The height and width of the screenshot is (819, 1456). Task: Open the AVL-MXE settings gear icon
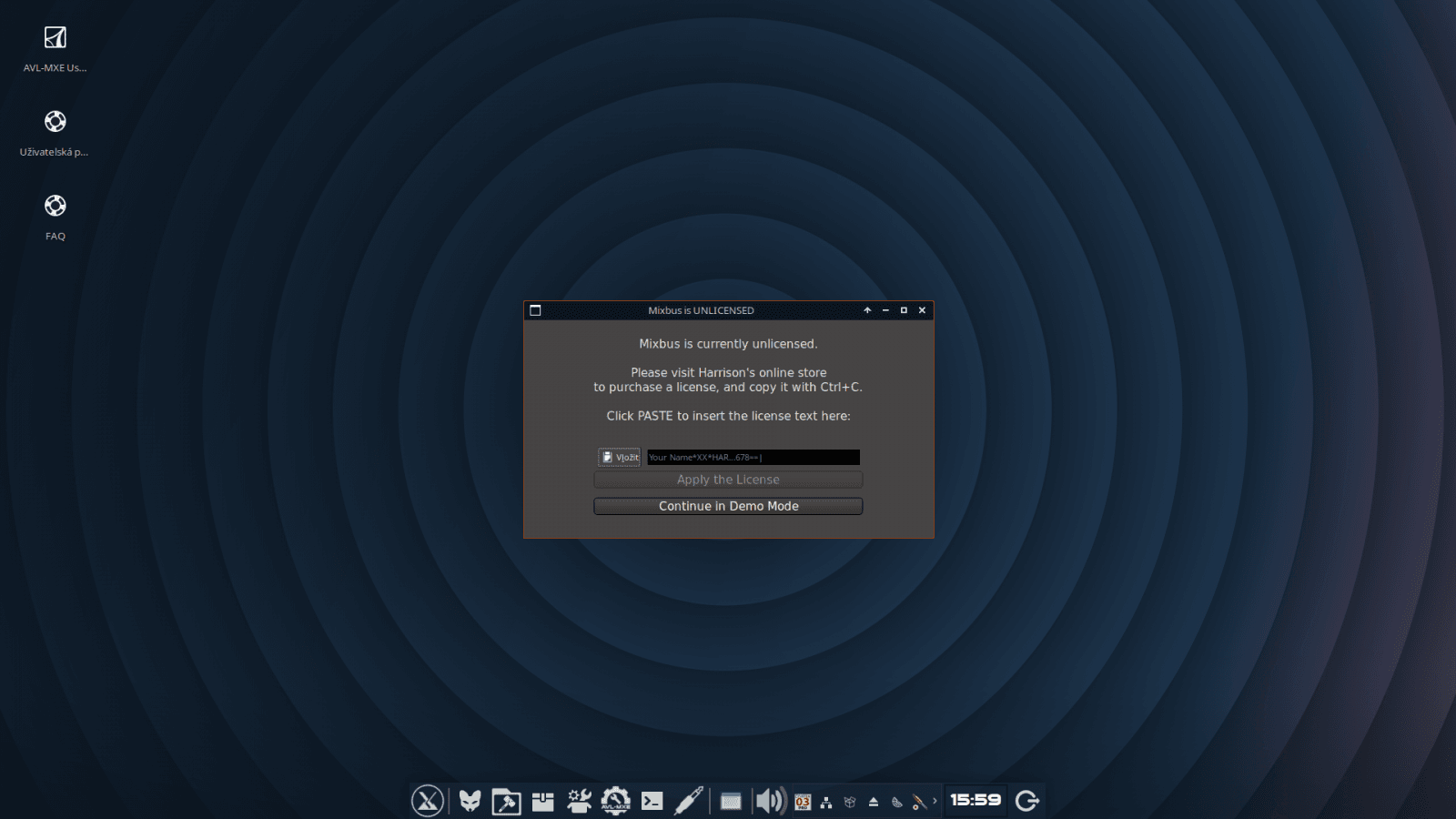tap(615, 801)
